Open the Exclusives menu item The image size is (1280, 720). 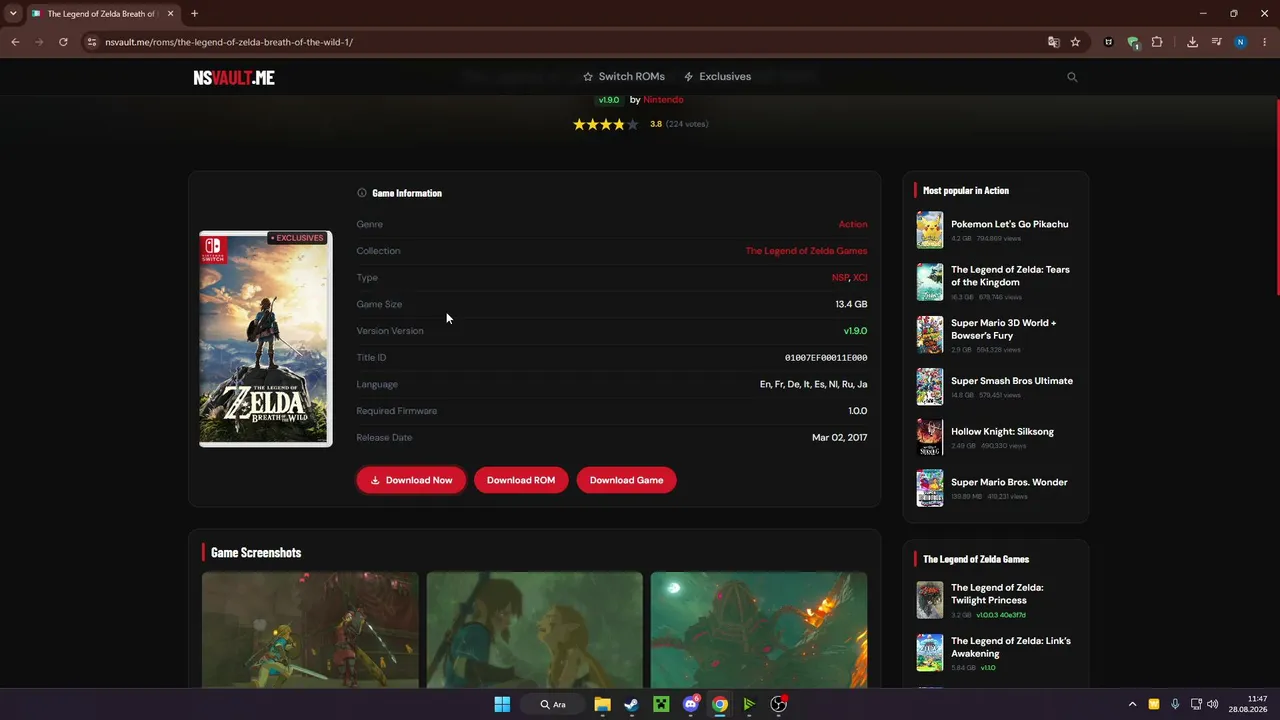click(717, 77)
